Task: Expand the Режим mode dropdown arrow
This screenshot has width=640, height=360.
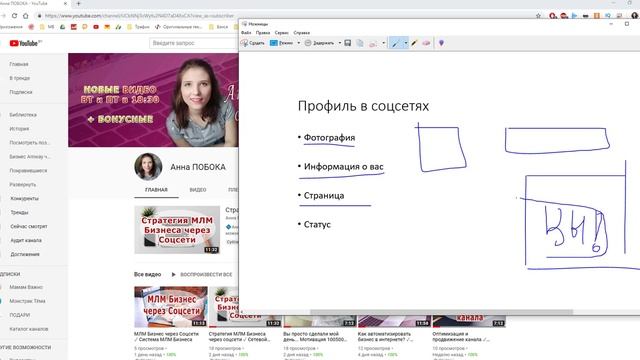Action: (299, 43)
